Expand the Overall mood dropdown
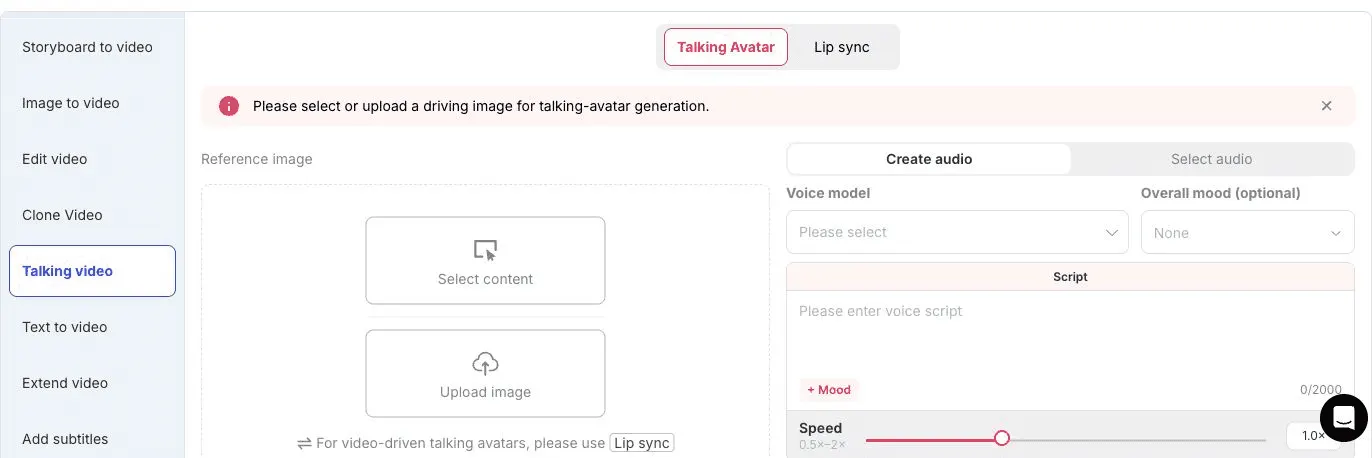 [x=1247, y=233]
